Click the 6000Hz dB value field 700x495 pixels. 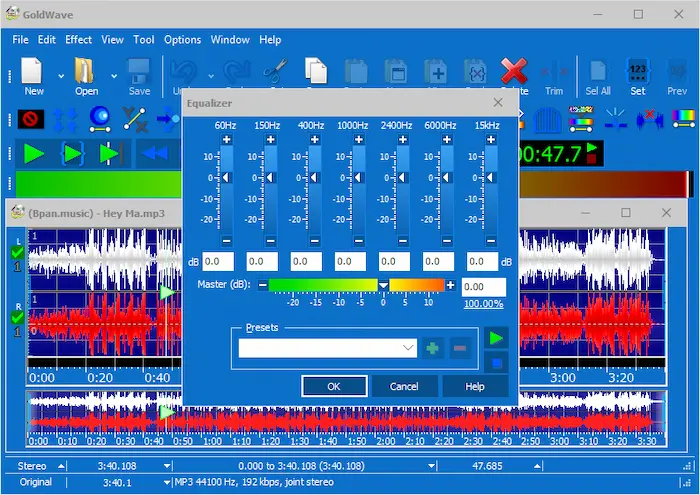click(438, 262)
